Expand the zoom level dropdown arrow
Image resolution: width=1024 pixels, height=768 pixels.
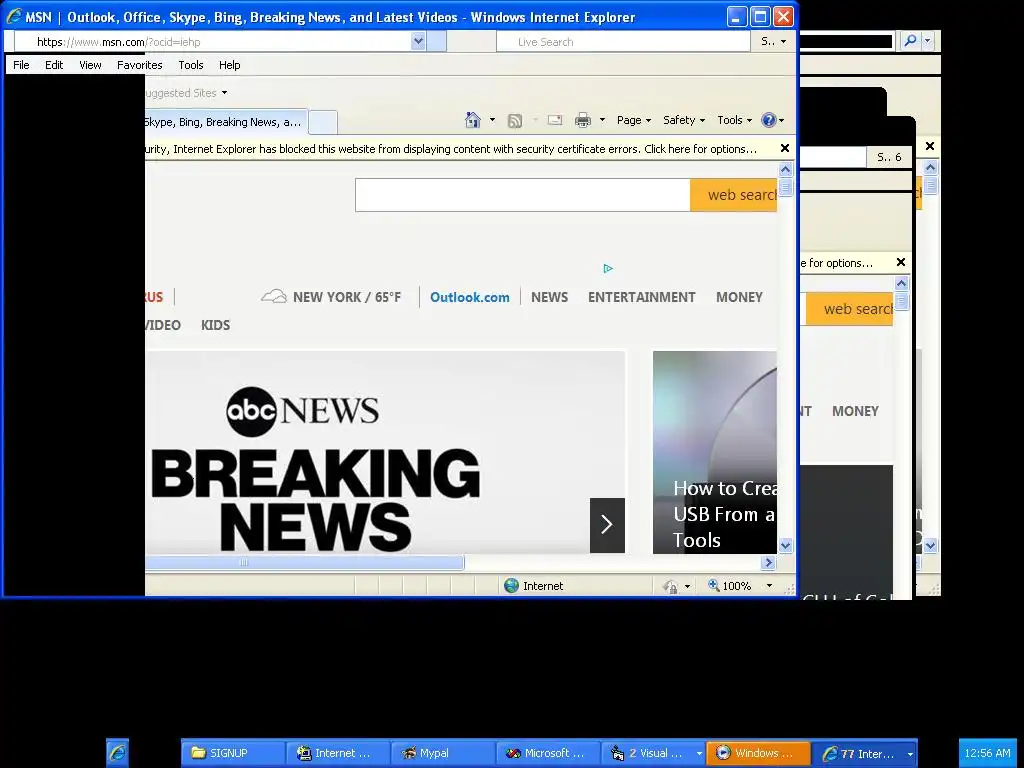click(x=769, y=586)
